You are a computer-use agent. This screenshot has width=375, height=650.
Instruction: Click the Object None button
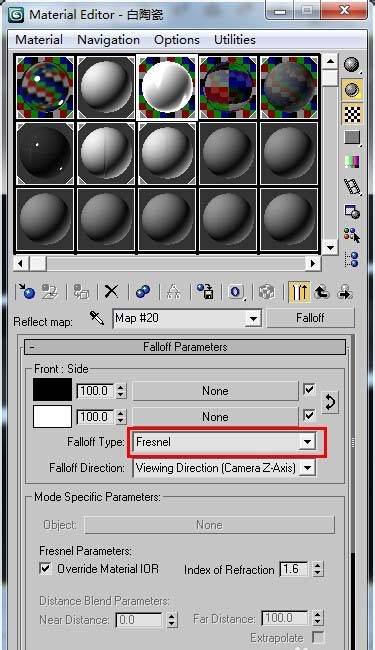click(x=209, y=525)
